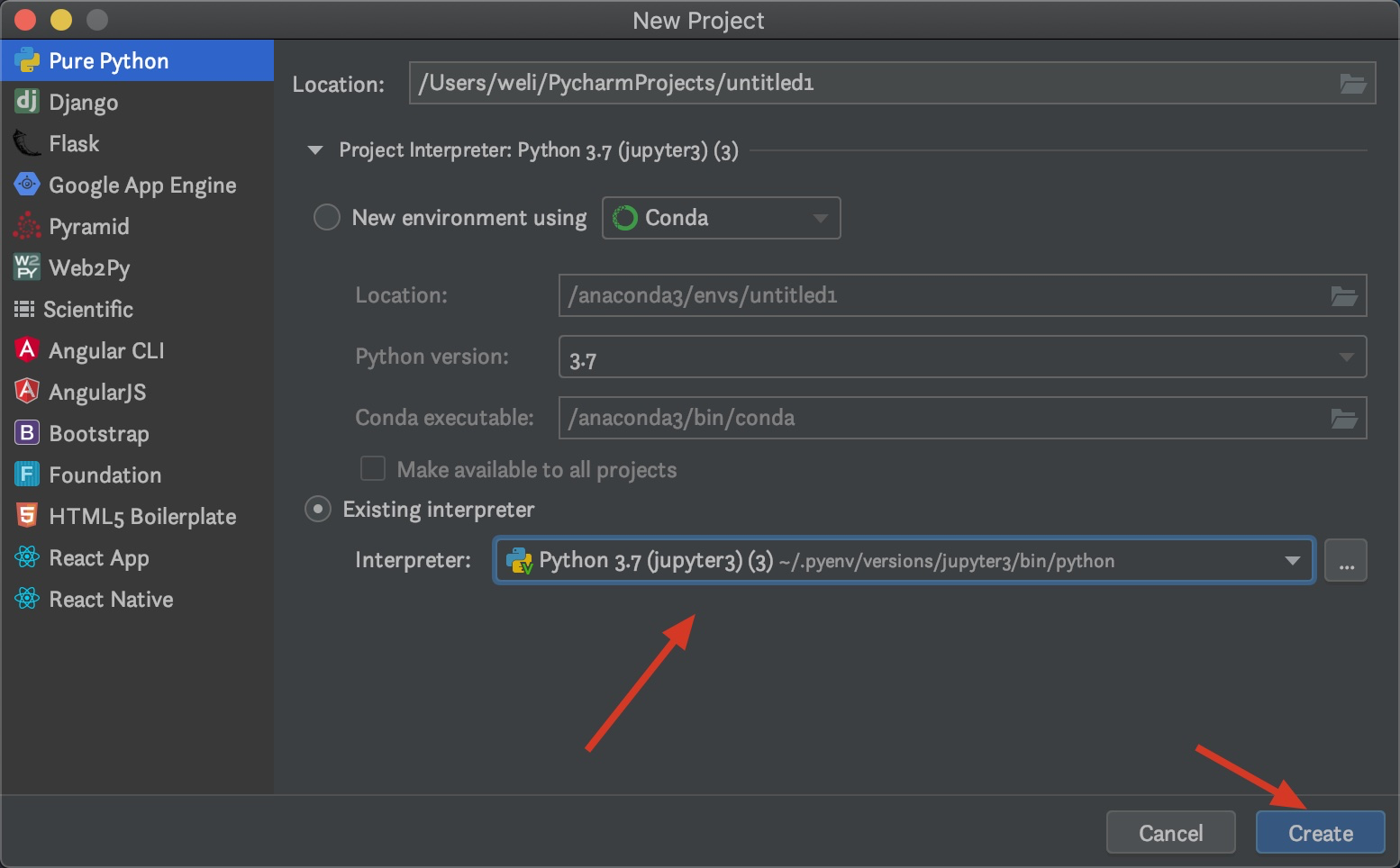The height and width of the screenshot is (868, 1400).
Task: Browse for Conda executable path
Action: click(x=1344, y=419)
